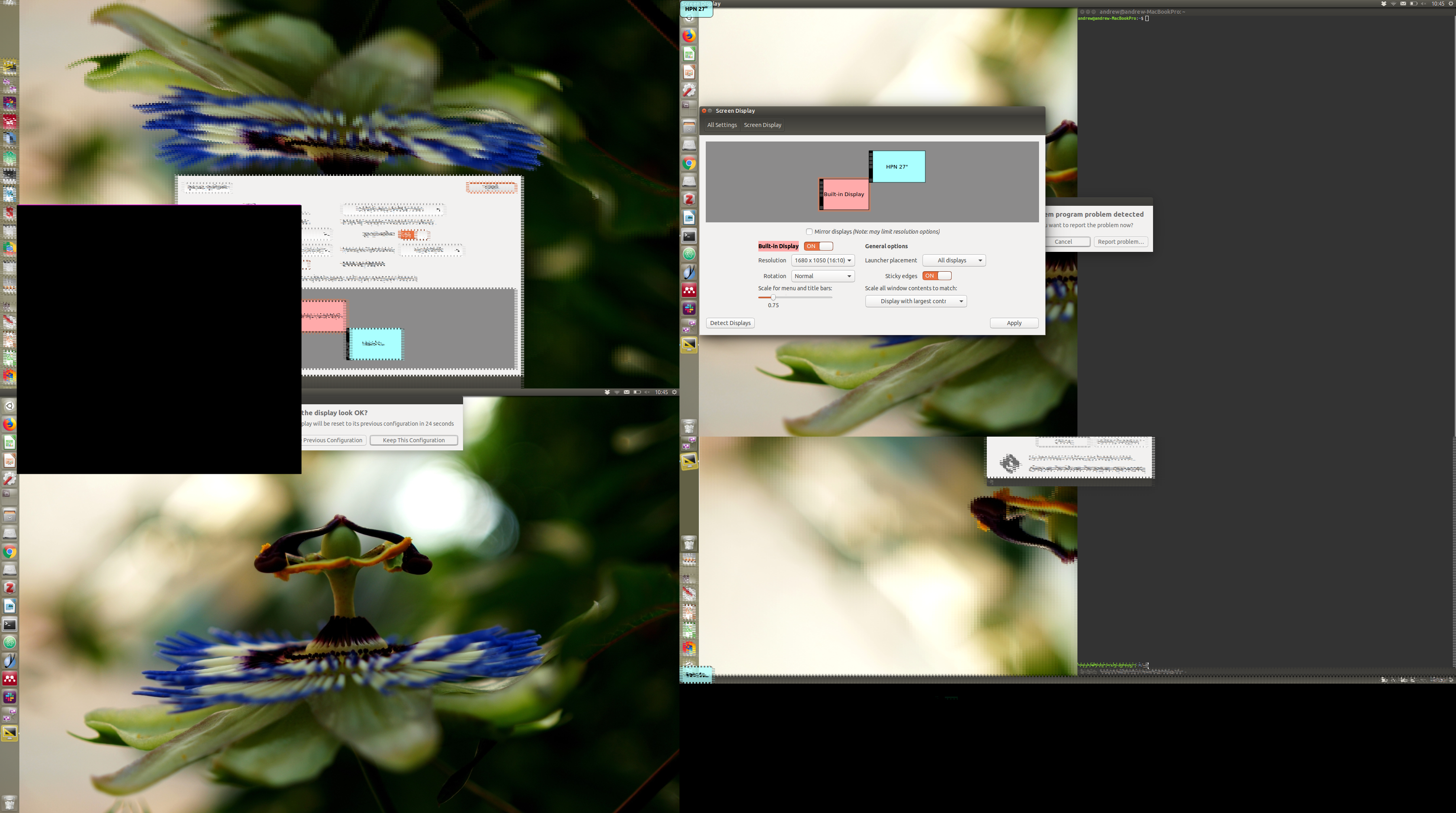Viewport: 1456px width, 813px height.
Task: Open Terminal icon in launcher beside Screen Display window
Action: coord(689,236)
